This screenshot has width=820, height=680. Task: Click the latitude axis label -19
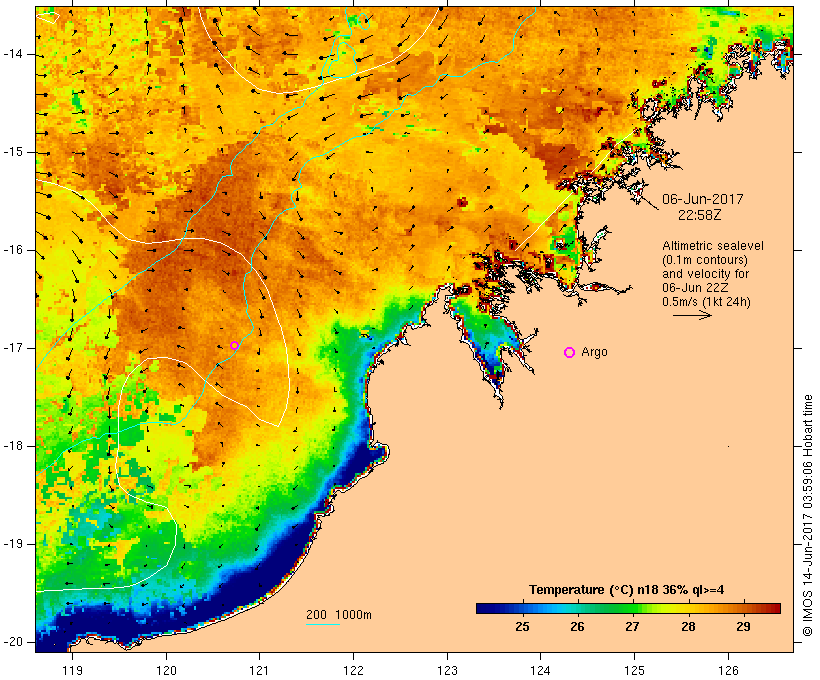pos(13,544)
